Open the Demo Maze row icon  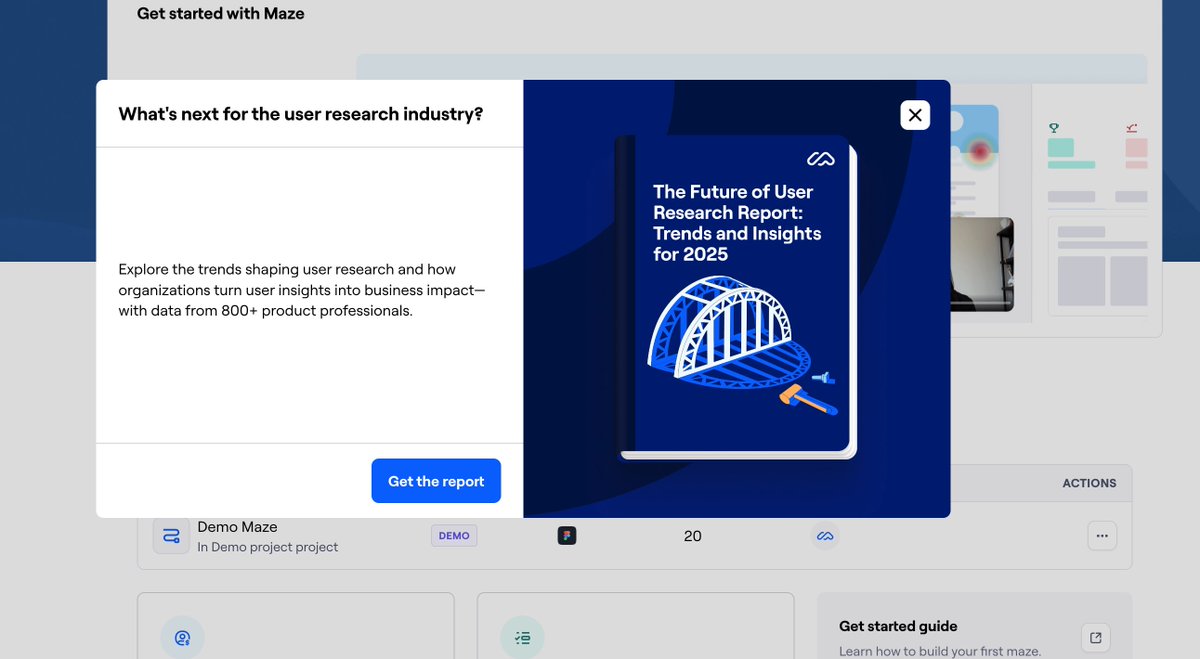pos(171,536)
